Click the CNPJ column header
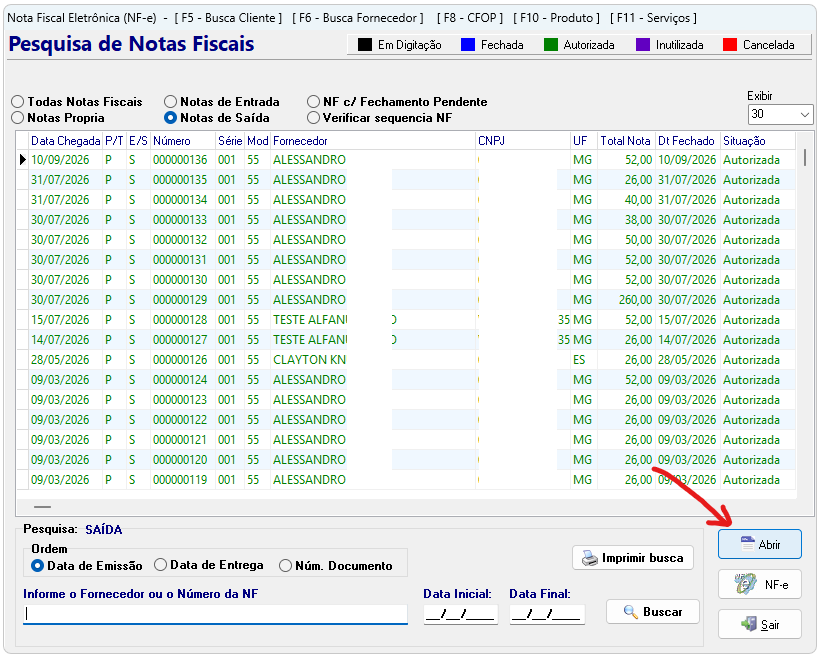Viewport: 818px width, 657px height. (522, 141)
